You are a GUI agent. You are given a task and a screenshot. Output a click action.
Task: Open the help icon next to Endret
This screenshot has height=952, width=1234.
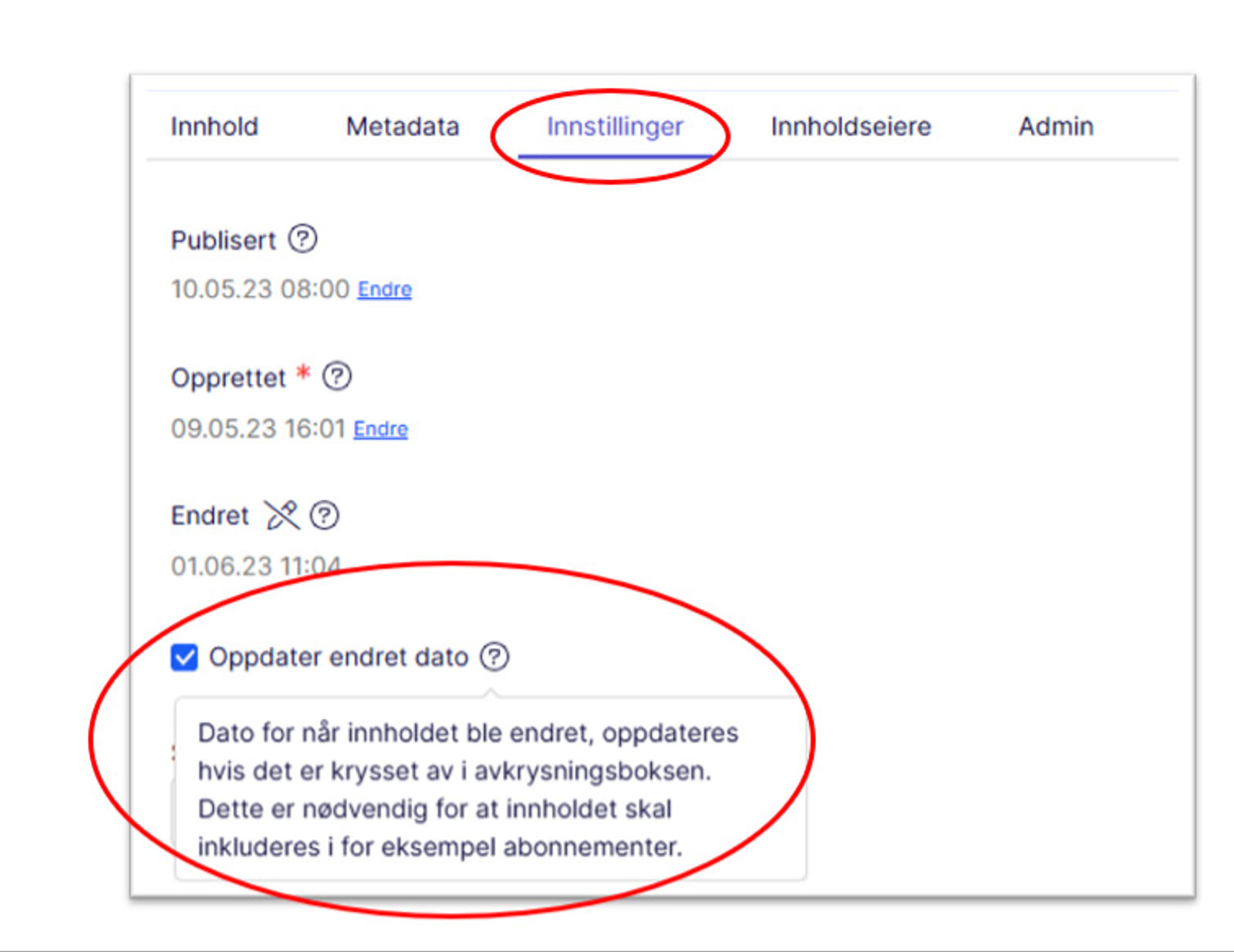pyautogui.click(x=324, y=515)
